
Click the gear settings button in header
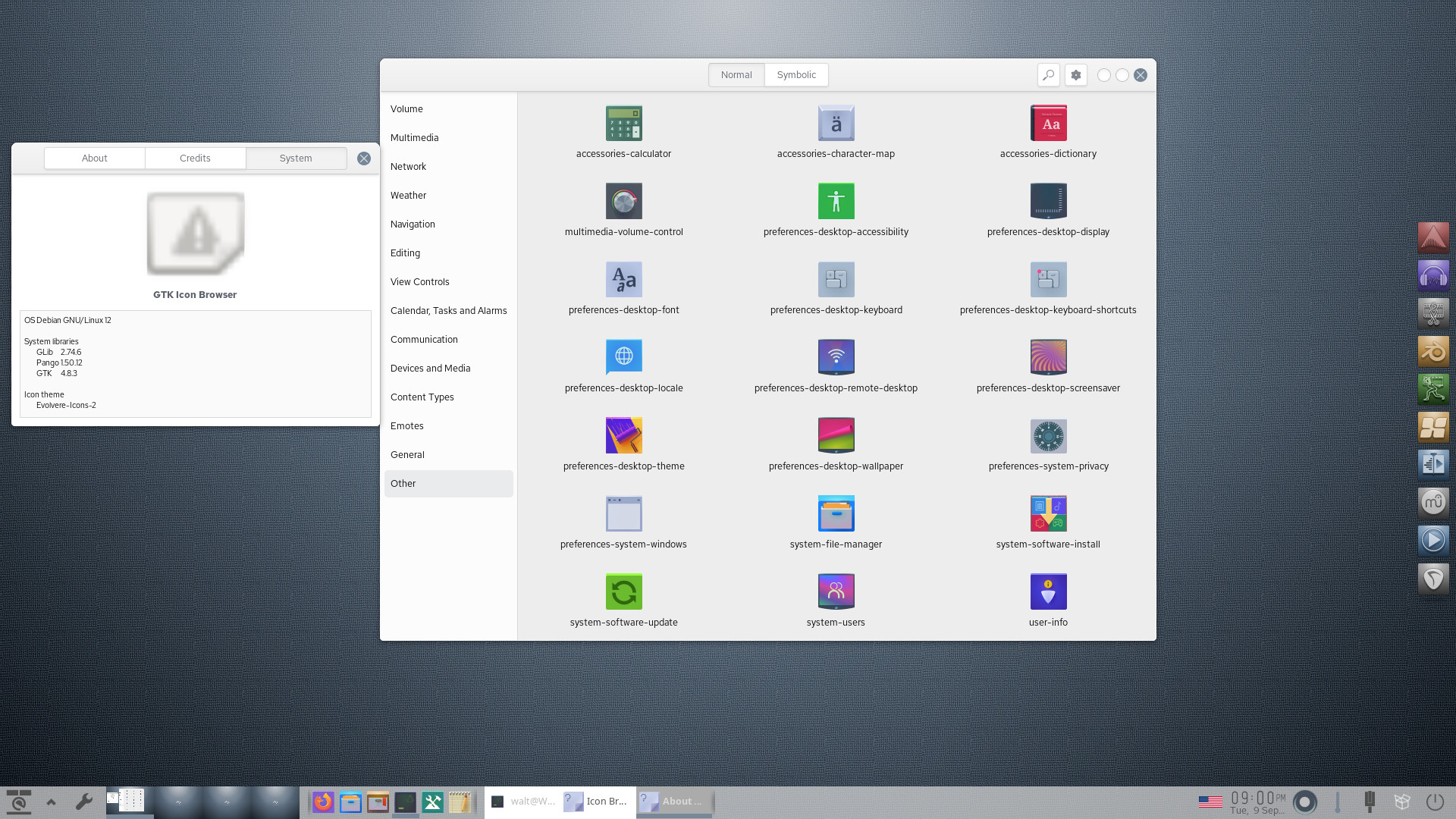pyautogui.click(x=1075, y=75)
